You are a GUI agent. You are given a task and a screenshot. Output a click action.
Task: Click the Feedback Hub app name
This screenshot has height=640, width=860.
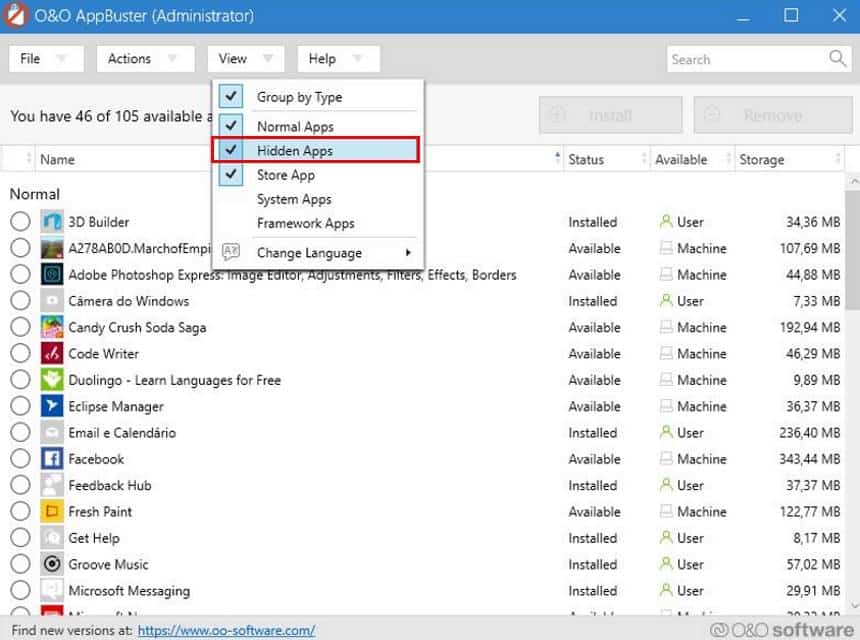click(x=110, y=485)
